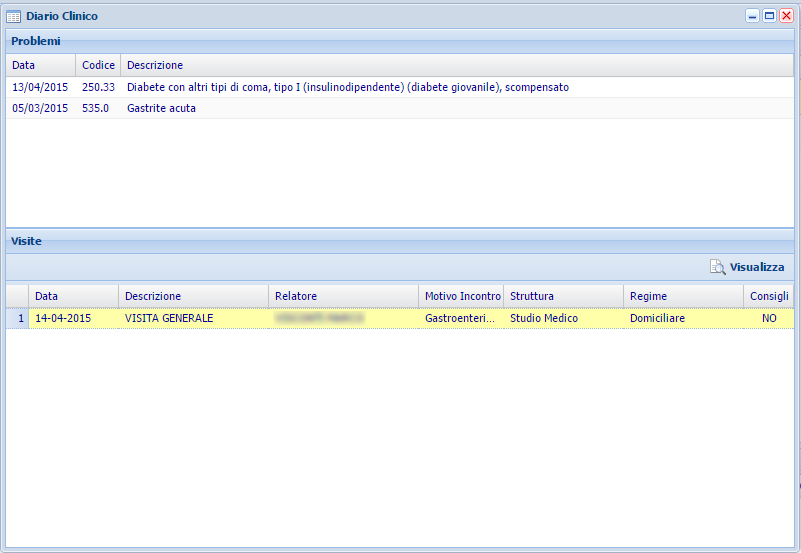Click the Consigli column header
This screenshot has width=801, height=553.
[x=768, y=296]
